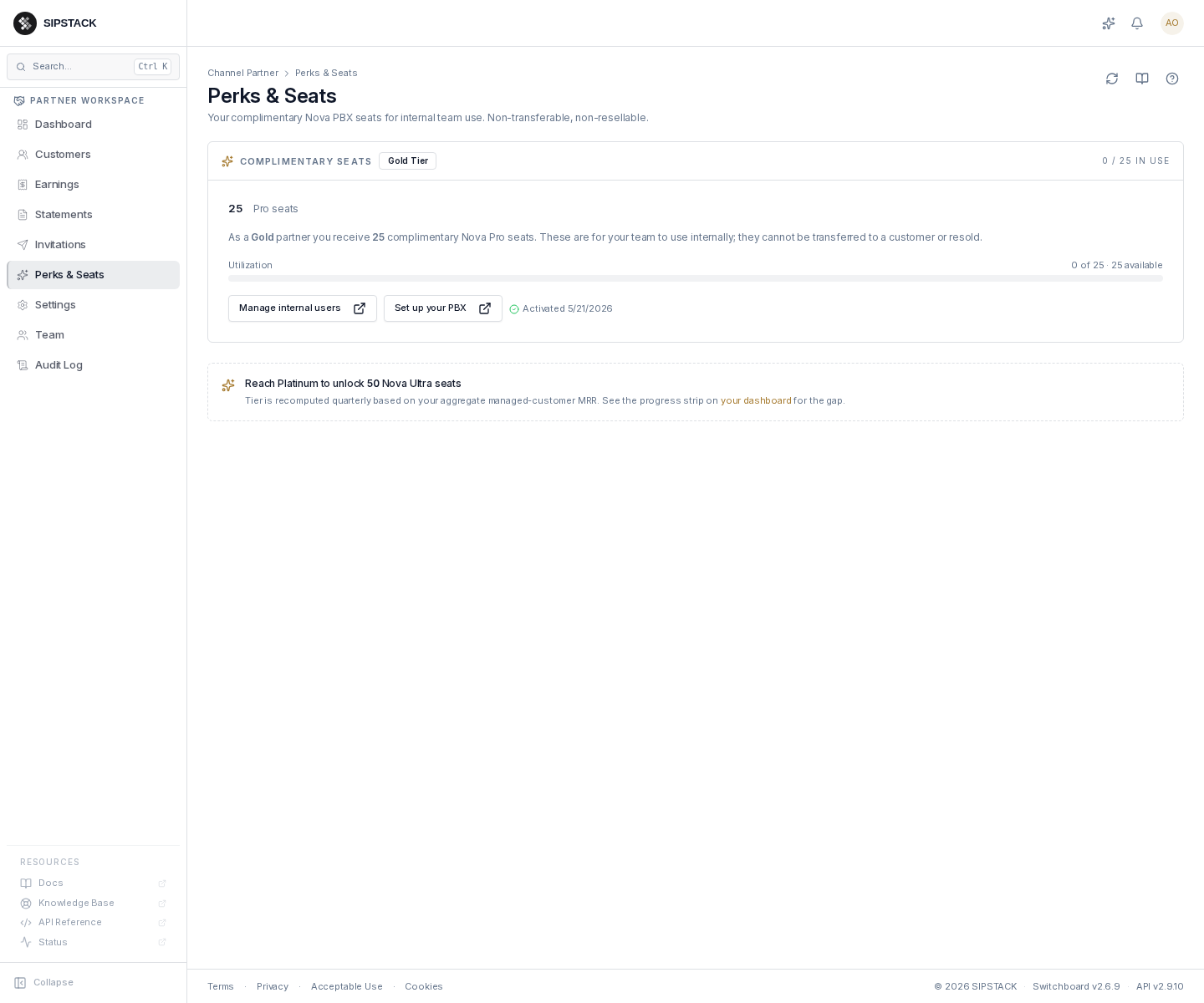Open the notifications bell
Screen dimensions: 1204x1003
[x=1137, y=23]
